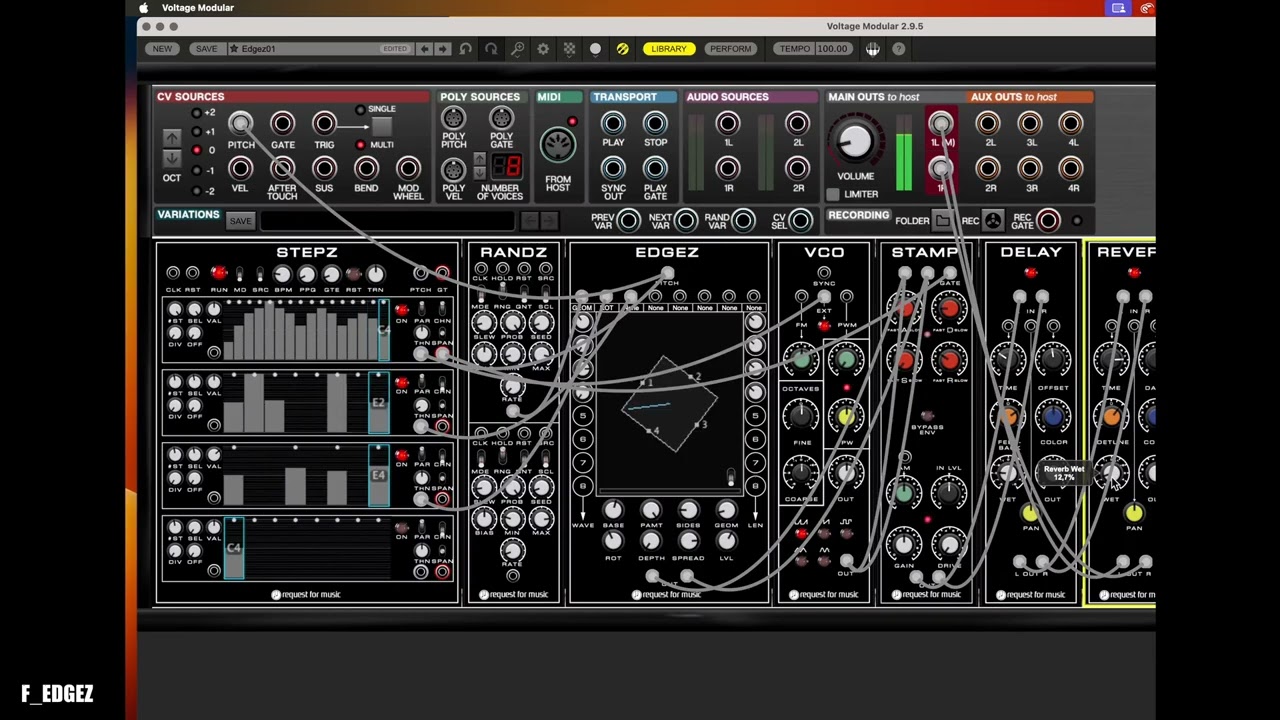The height and width of the screenshot is (720, 1280).
Task: Click the GATE jack in CV Sources
Action: pos(283,124)
